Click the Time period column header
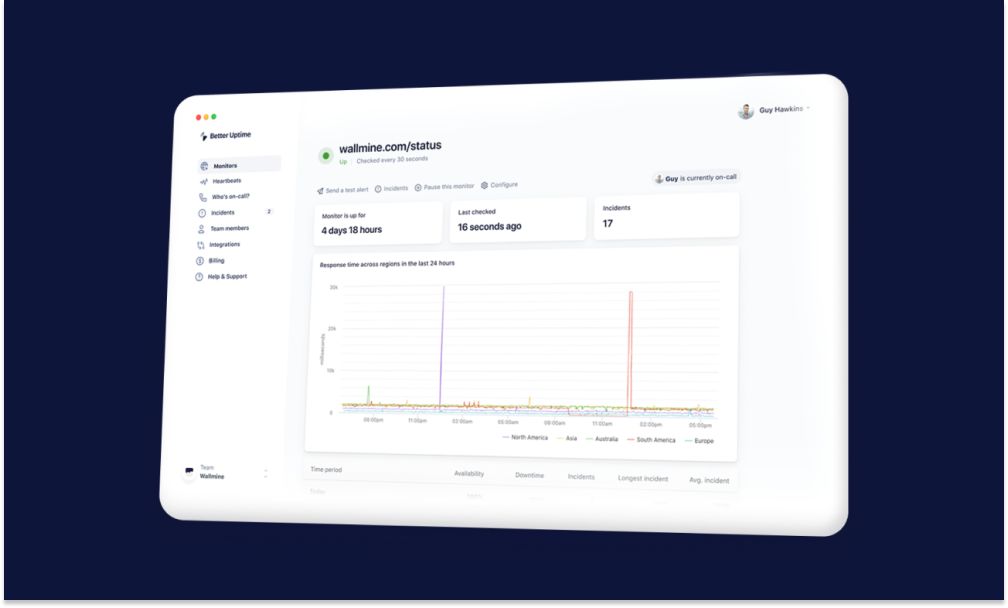1008x608 pixels. (x=326, y=470)
